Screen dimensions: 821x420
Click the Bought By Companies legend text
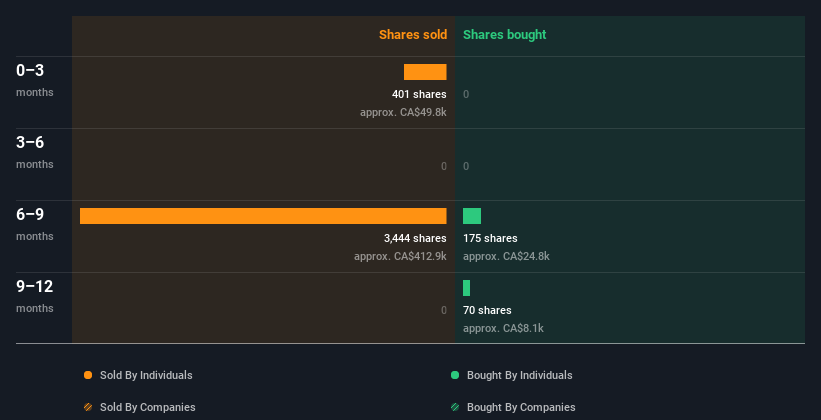(521, 407)
